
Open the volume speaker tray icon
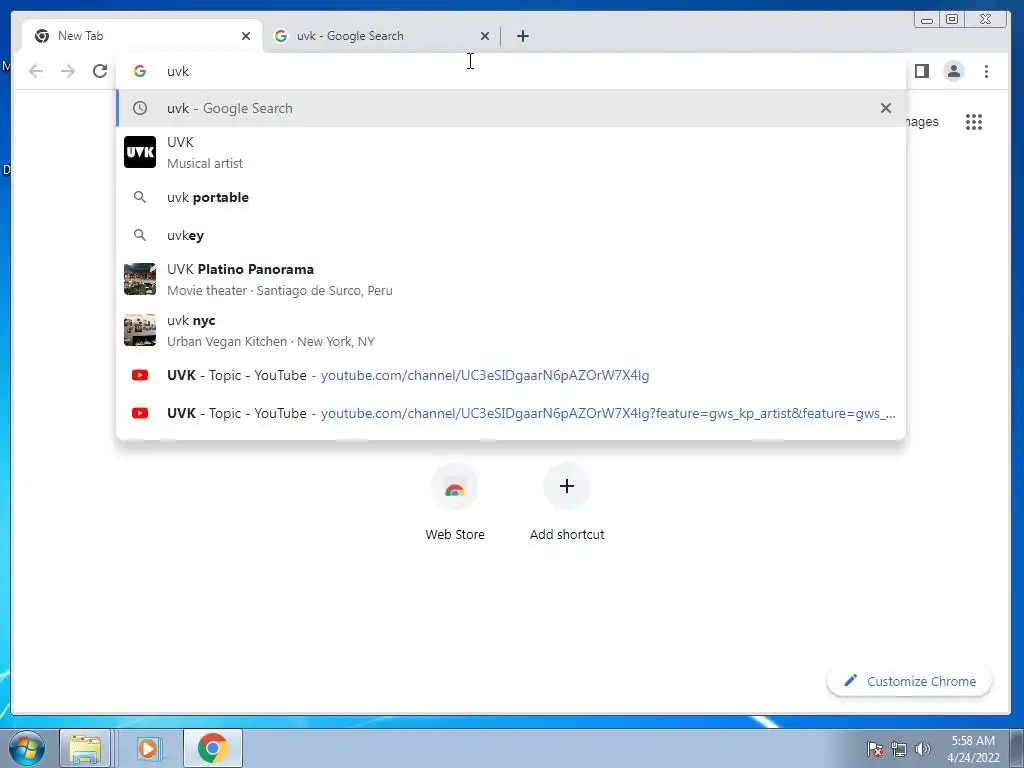click(x=922, y=749)
